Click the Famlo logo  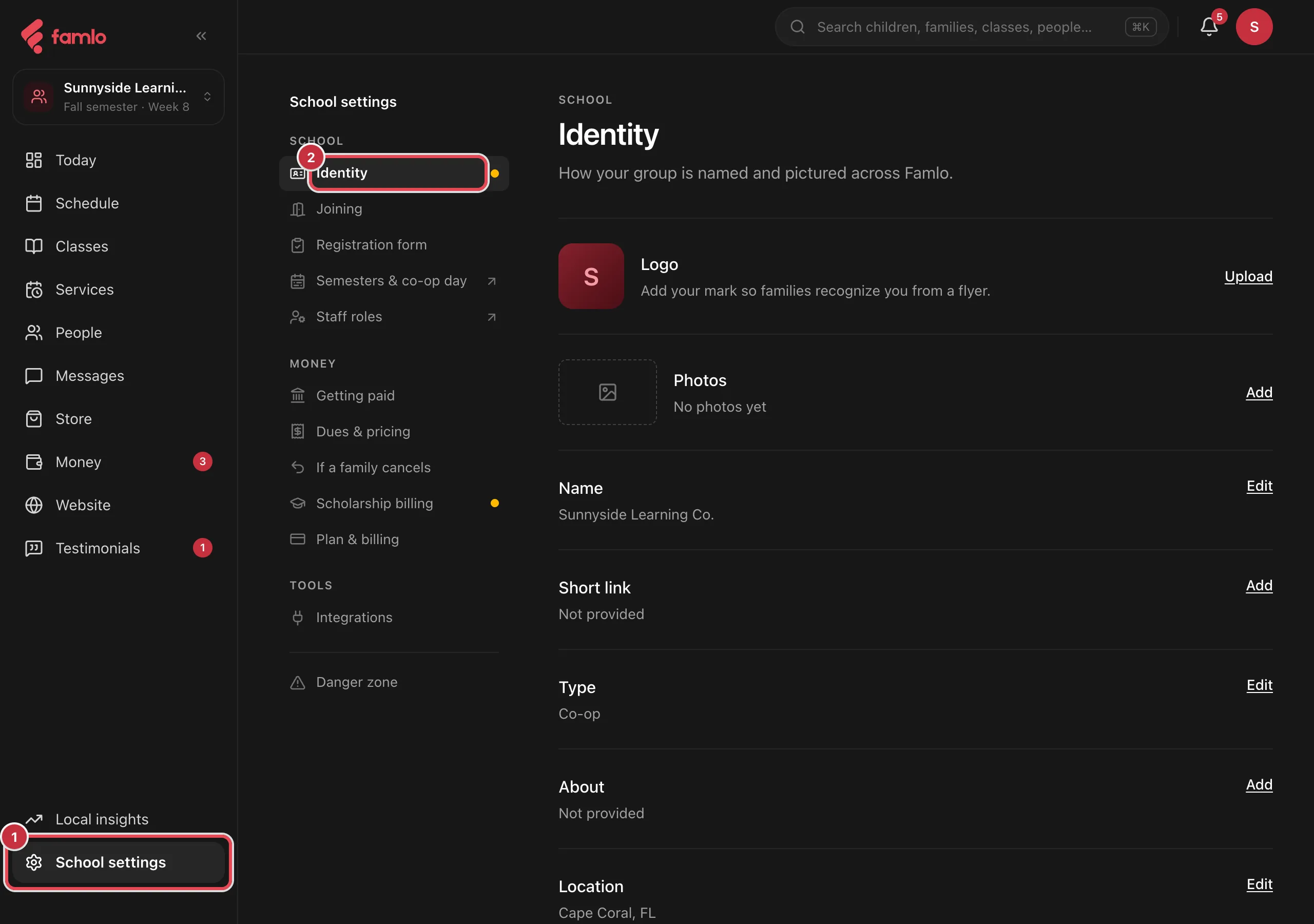click(x=64, y=36)
